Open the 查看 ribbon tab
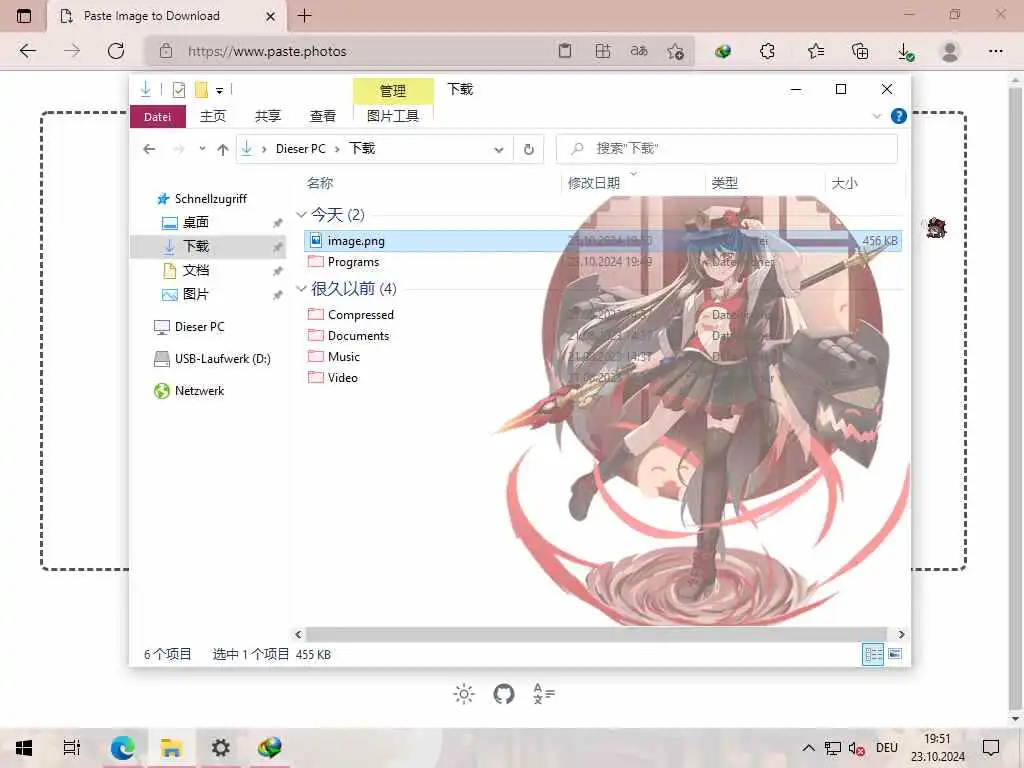 click(322, 116)
